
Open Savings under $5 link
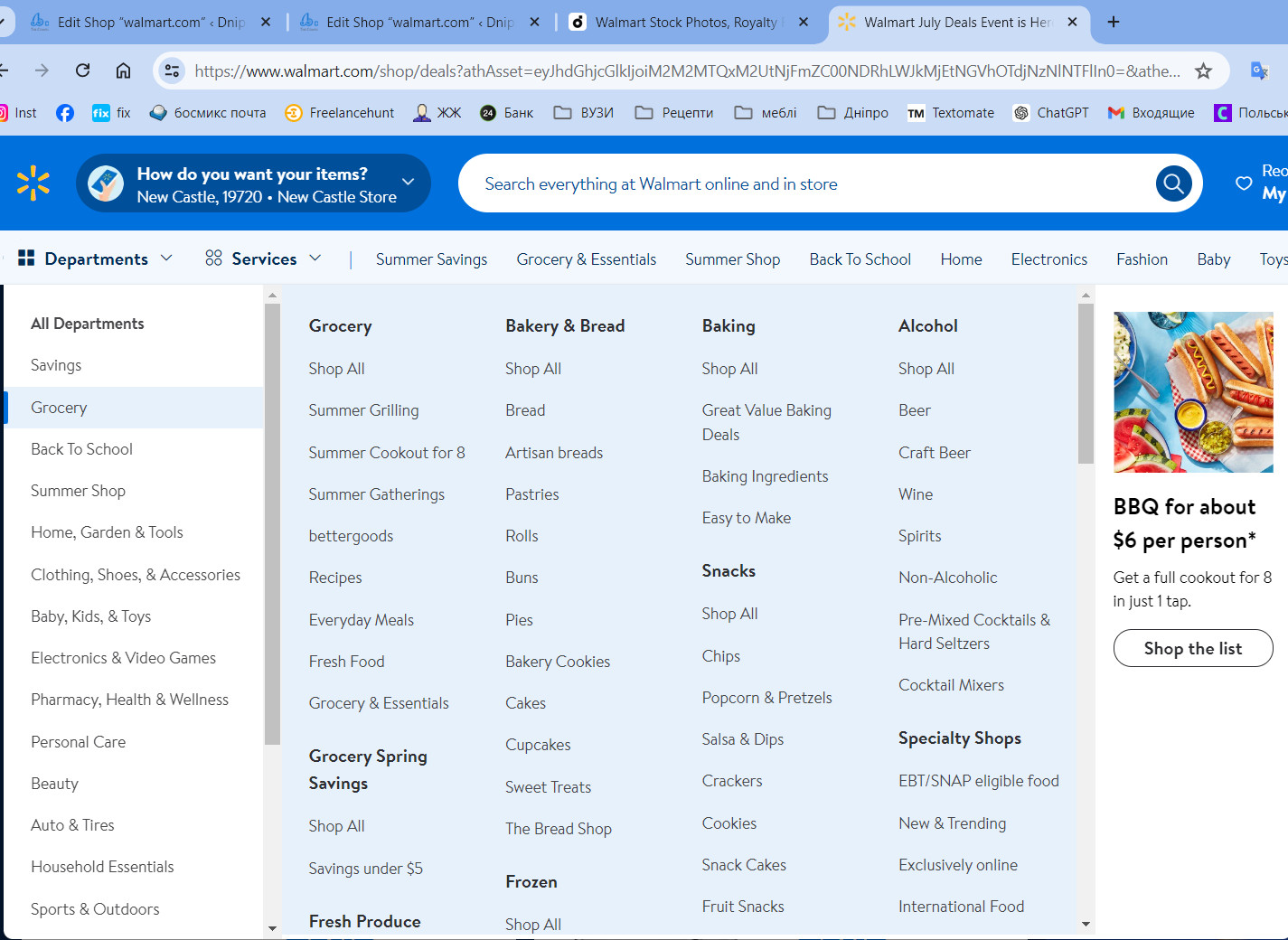click(x=365, y=869)
